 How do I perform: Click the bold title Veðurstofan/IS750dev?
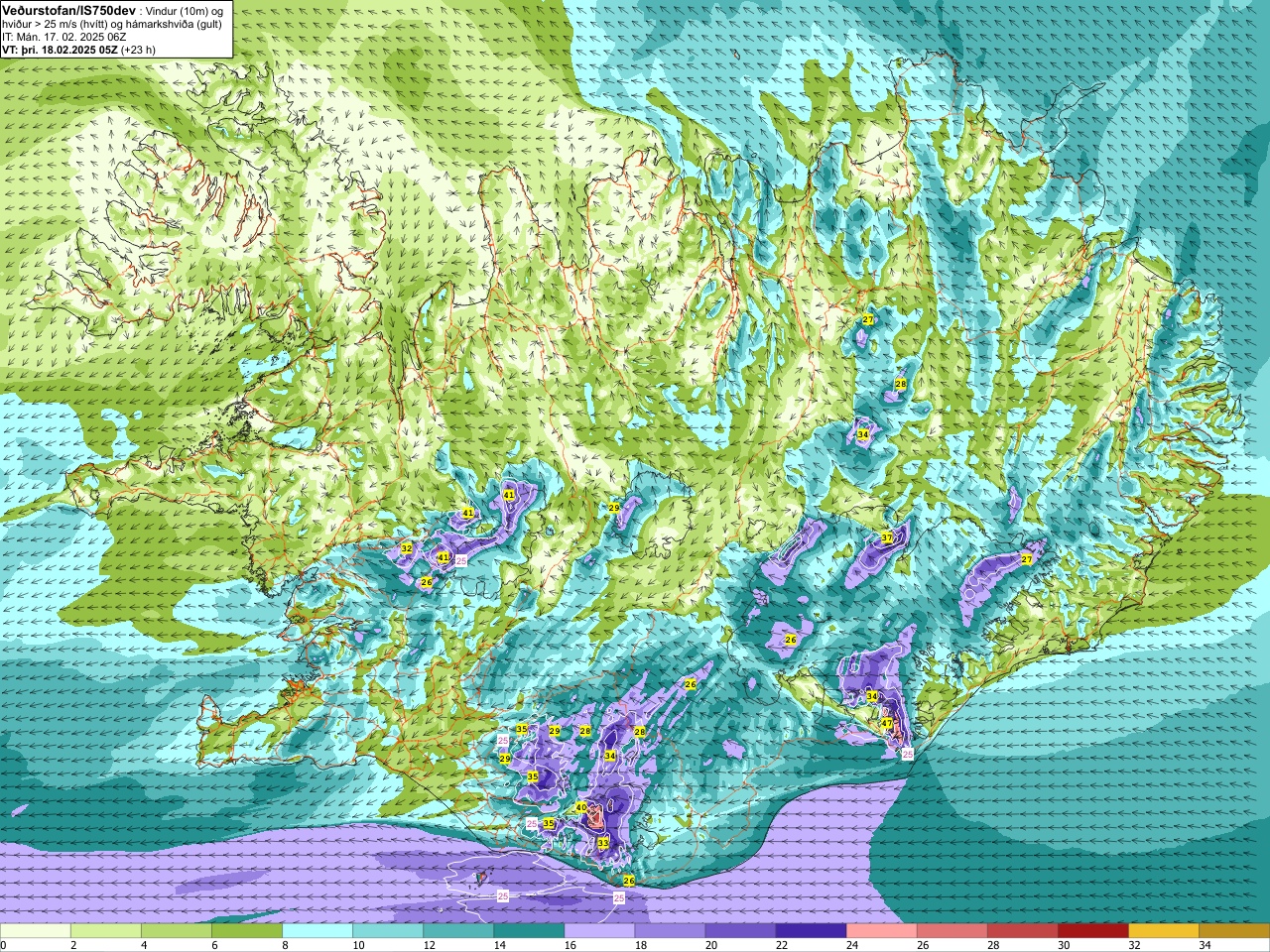68,9
